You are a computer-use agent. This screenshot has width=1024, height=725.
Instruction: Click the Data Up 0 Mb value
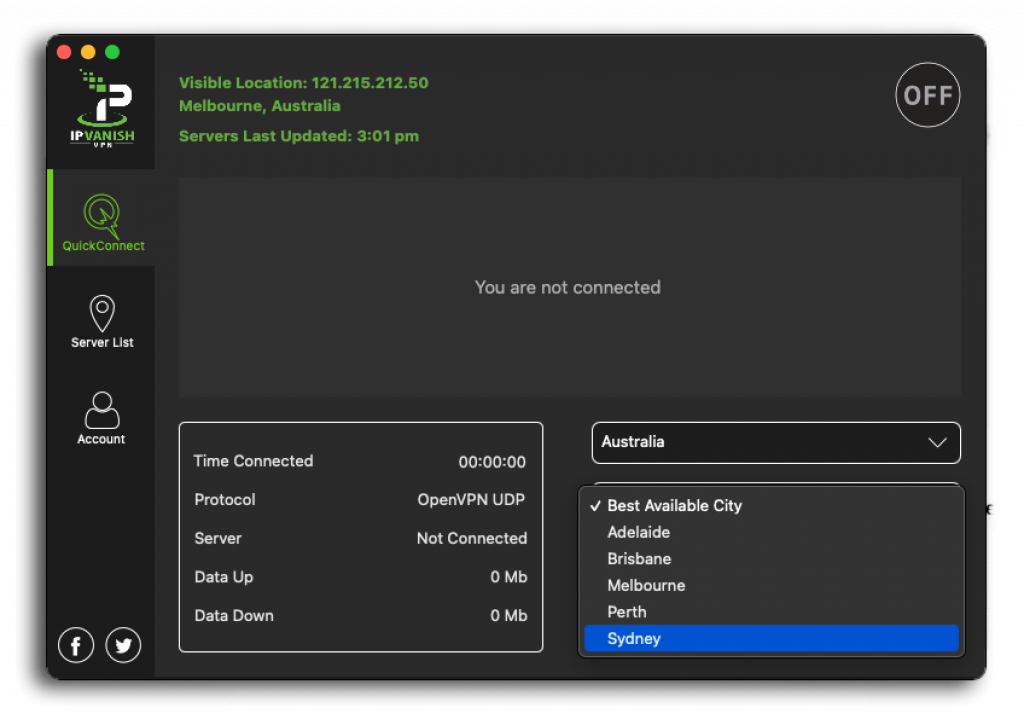click(x=509, y=577)
